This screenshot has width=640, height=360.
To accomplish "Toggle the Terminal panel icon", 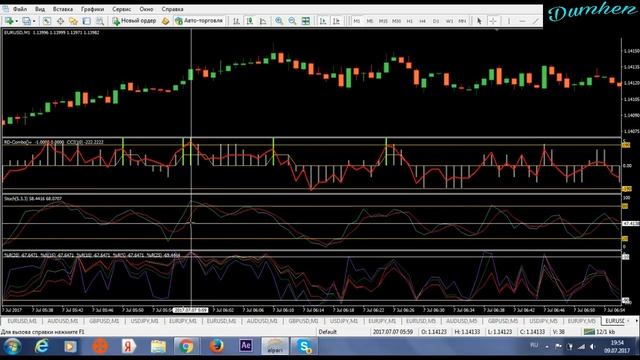I will coord(87,21).
